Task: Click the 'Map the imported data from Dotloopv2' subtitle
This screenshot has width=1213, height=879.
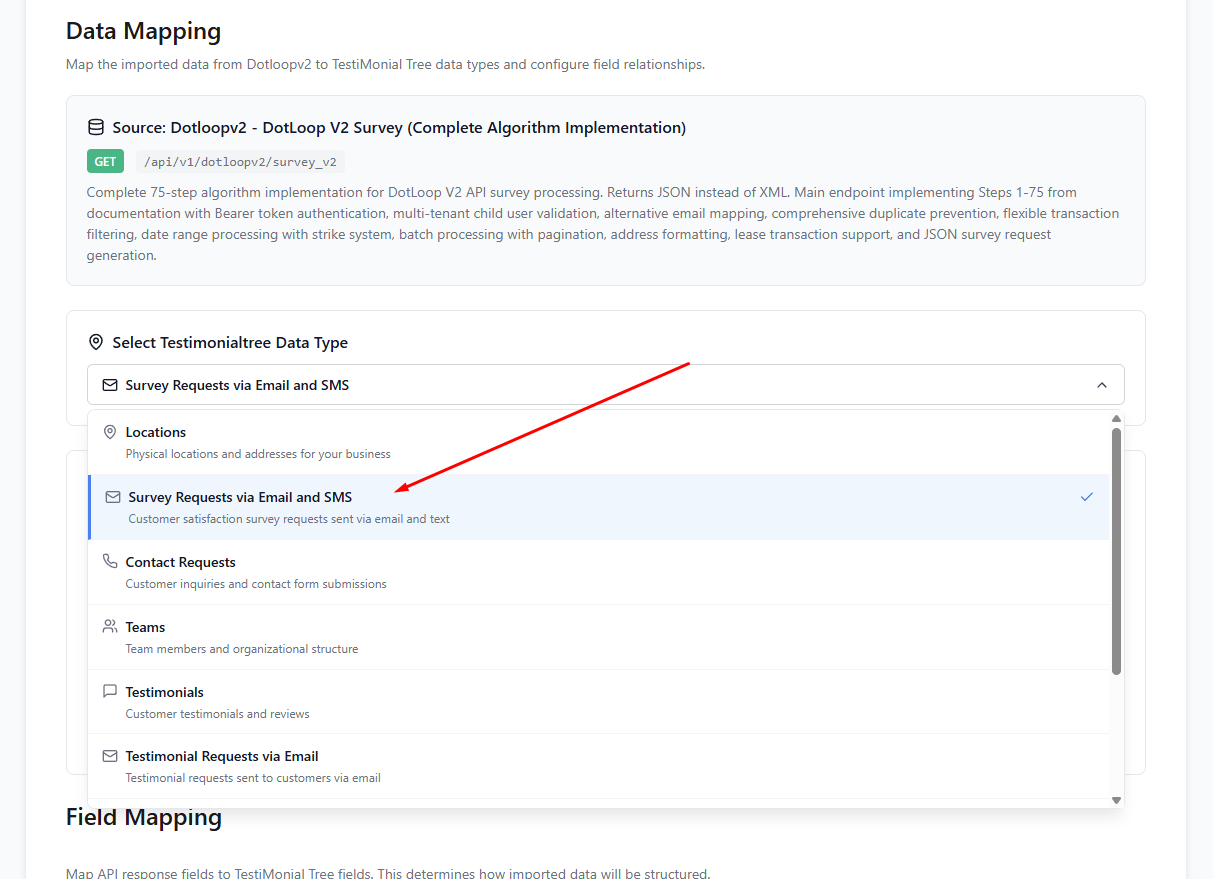Action: (385, 64)
